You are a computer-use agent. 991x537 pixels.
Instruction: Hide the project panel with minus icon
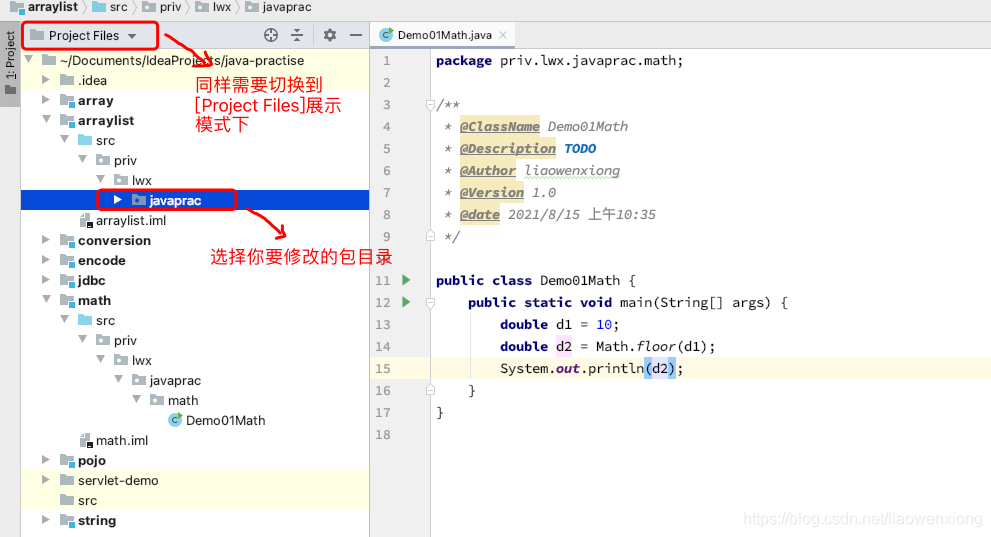pyautogui.click(x=356, y=35)
